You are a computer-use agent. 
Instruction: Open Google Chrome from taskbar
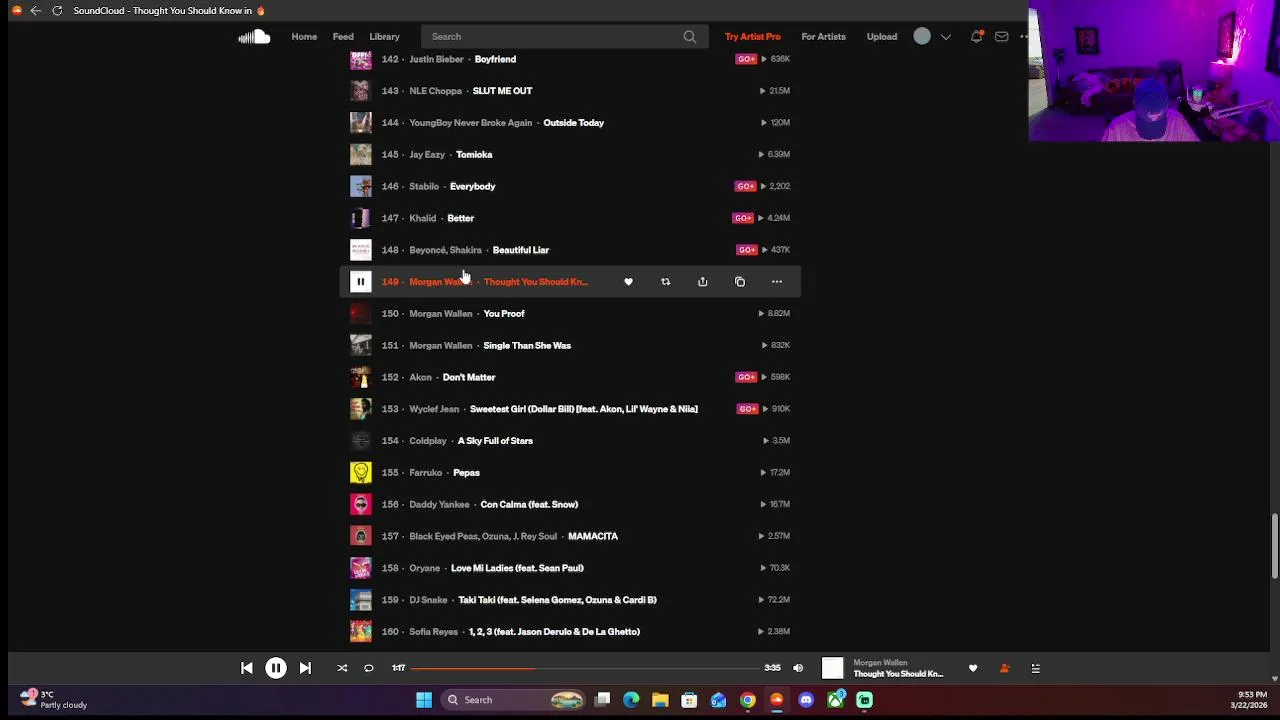[x=747, y=700]
